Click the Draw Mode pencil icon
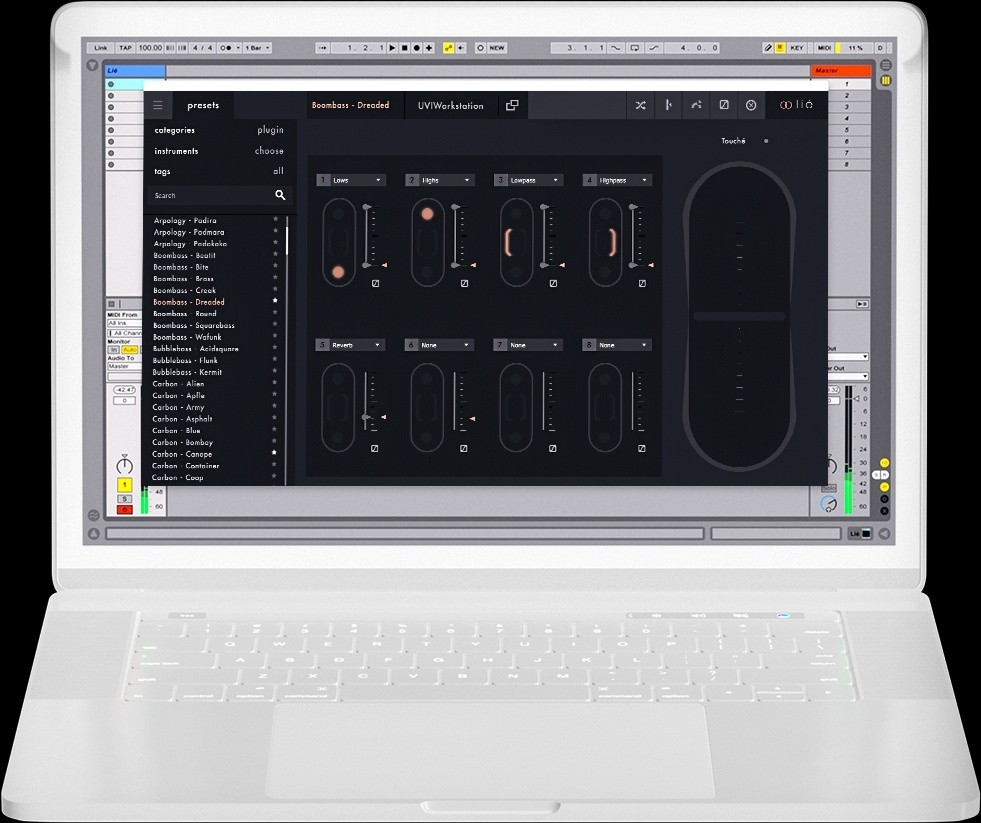The image size is (981, 823). pos(768,48)
